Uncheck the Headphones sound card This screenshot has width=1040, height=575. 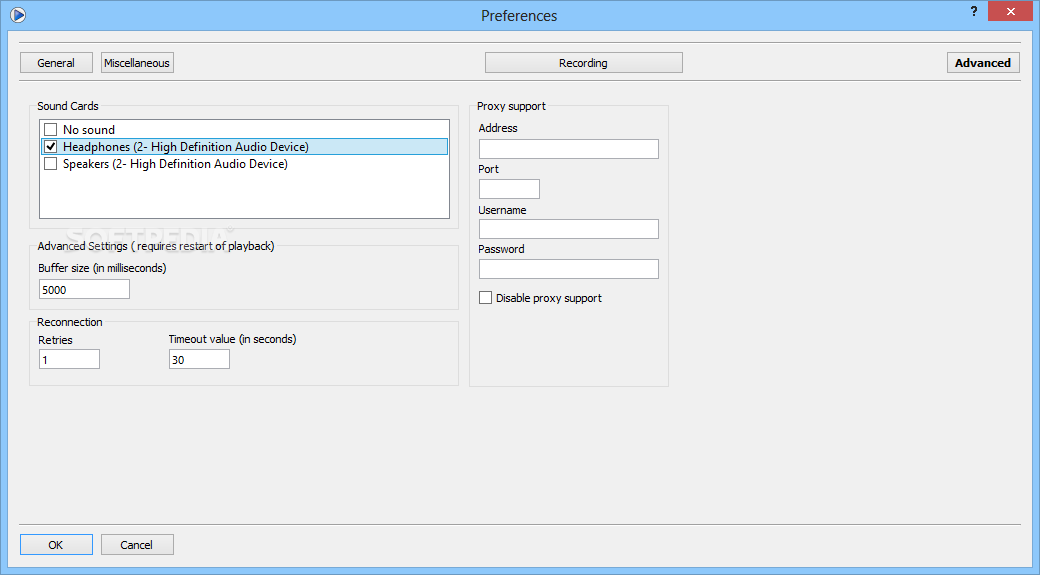coord(51,147)
